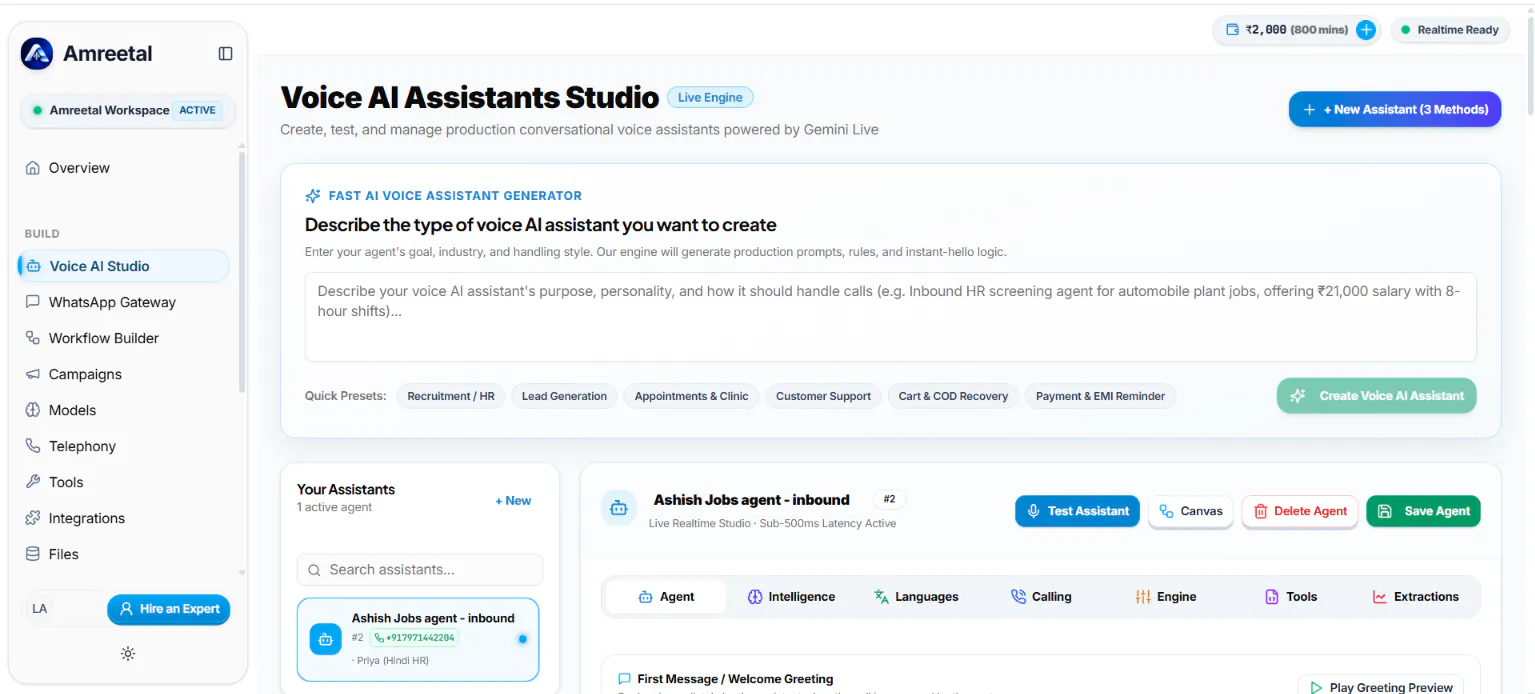Switch to the Calling tab
1535x694 pixels.
1041,597
